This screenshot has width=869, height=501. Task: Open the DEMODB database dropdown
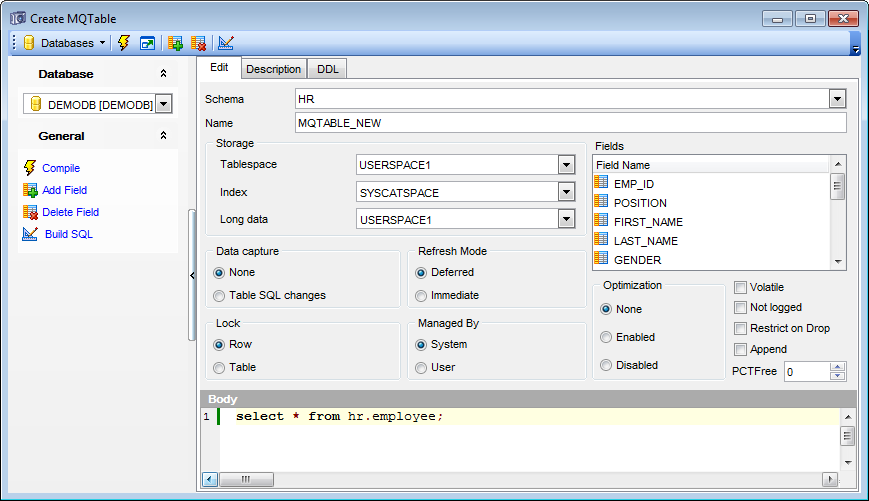pos(163,104)
